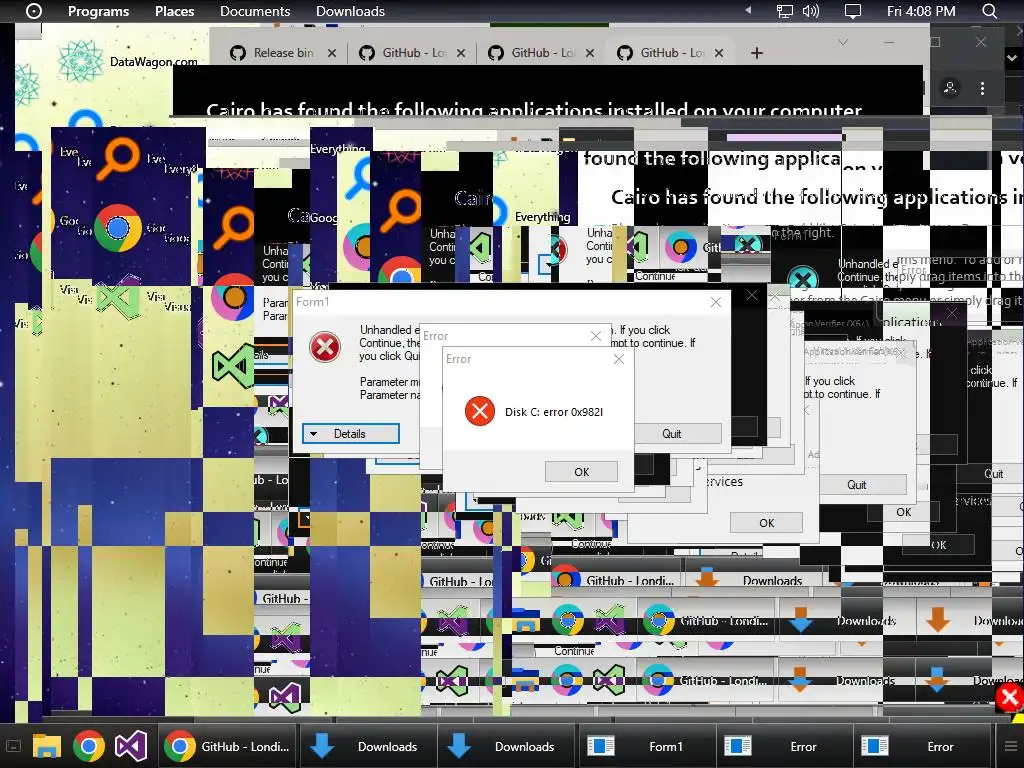
Task: Click the search magnifier in the top bar
Action: click(990, 11)
